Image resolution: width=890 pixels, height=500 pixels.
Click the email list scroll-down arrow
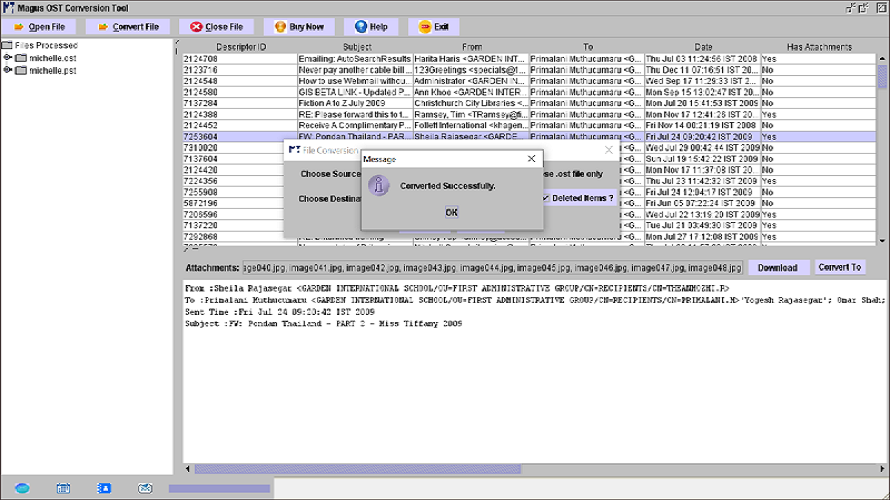click(x=882, y=241)
